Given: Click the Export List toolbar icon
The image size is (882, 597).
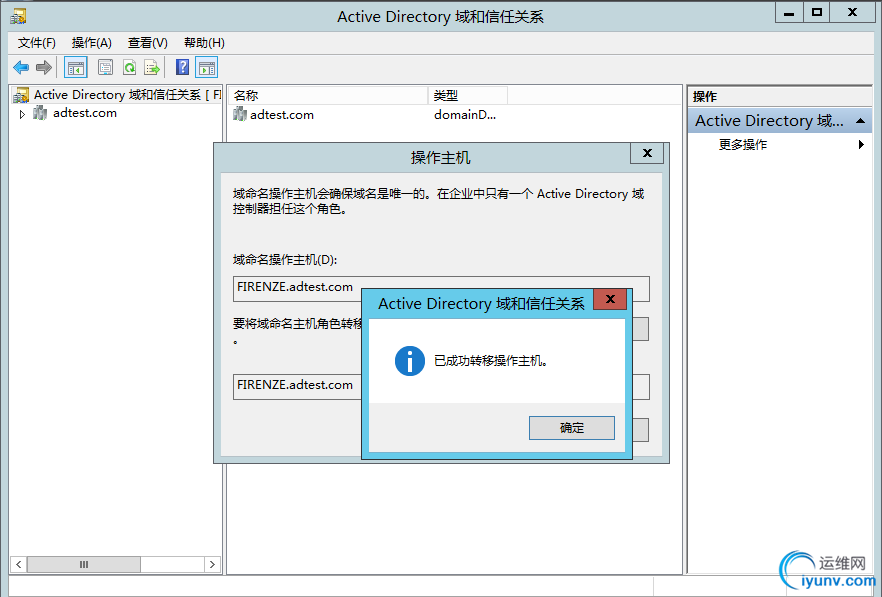Looking at the screenshot, I should click(152, 68).
